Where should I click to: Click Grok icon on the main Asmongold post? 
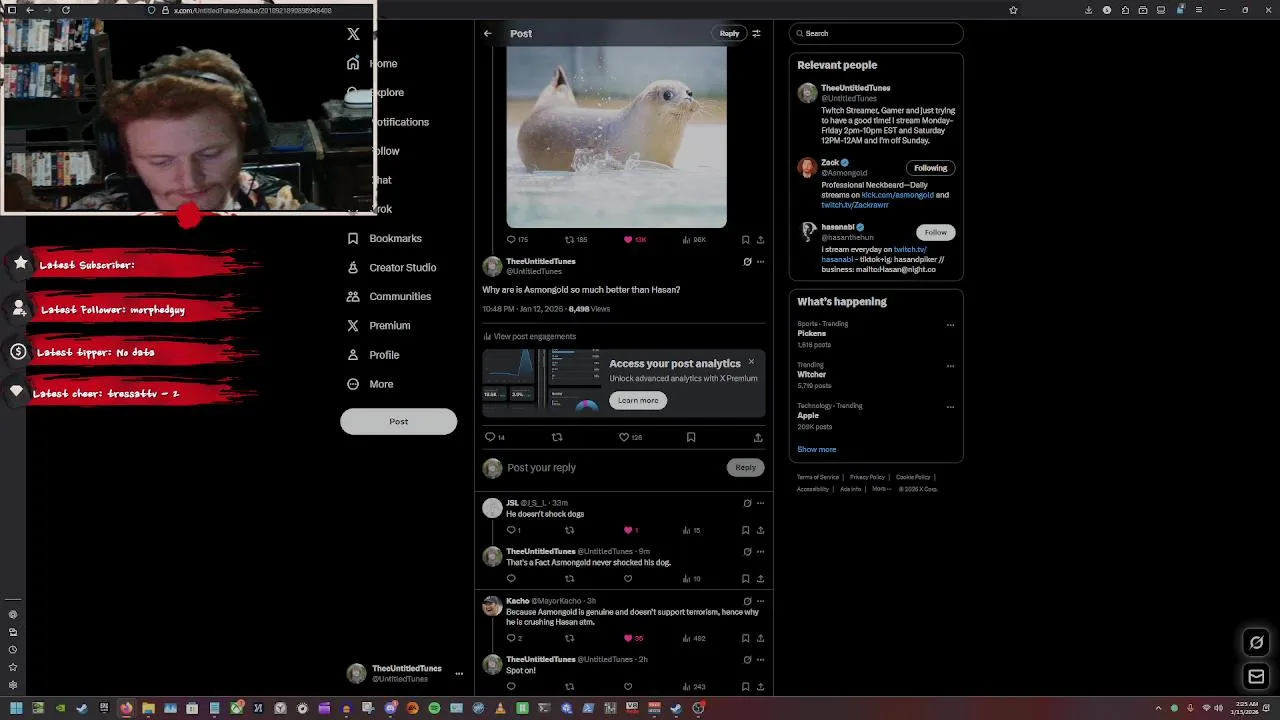[747, 262]
